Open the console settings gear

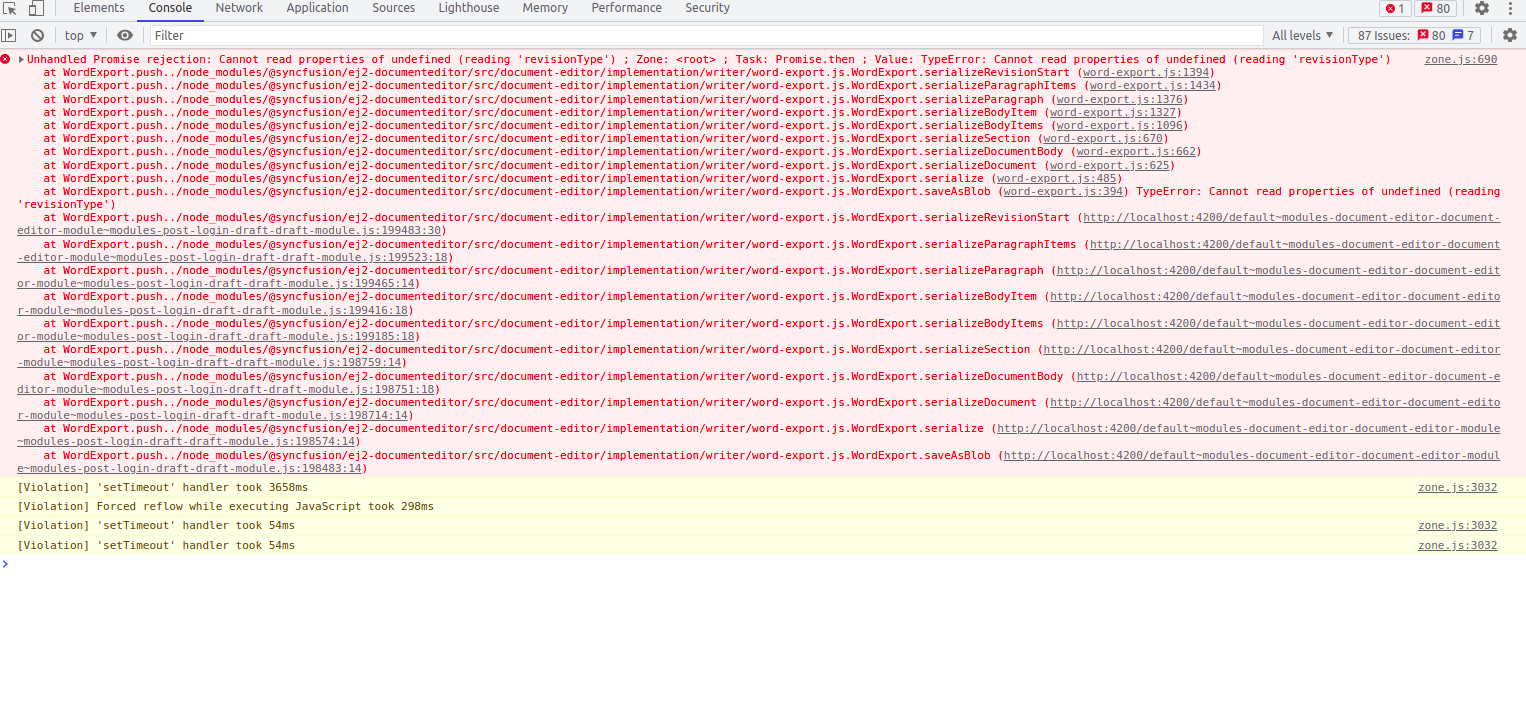coord(1509,35)
